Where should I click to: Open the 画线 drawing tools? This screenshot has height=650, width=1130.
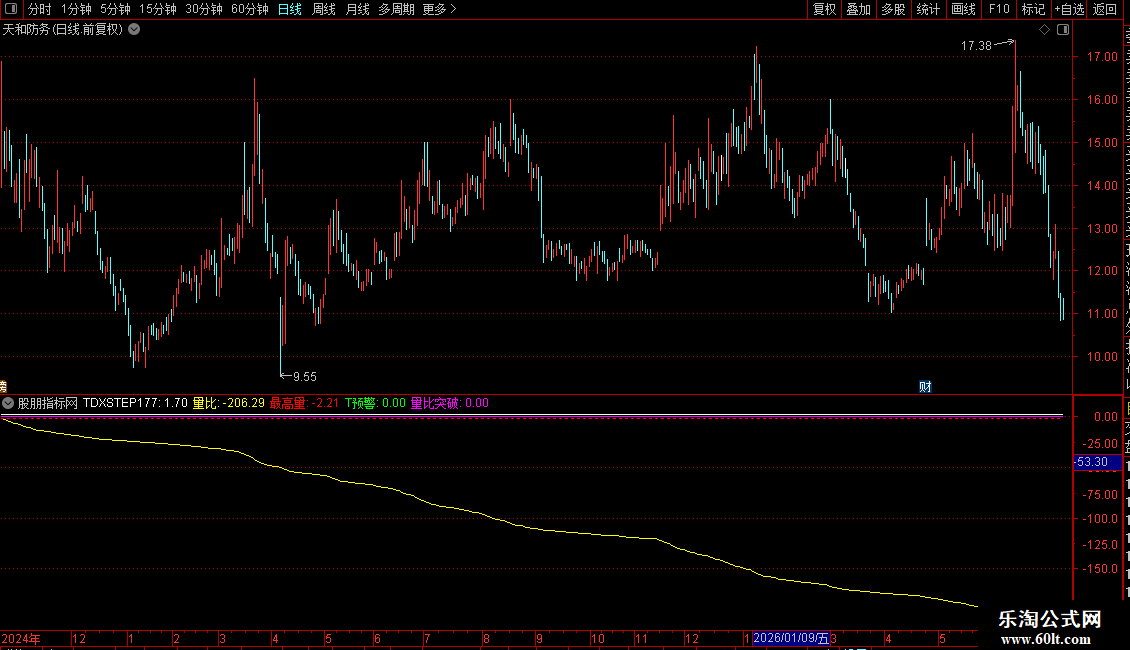[963, 9]
